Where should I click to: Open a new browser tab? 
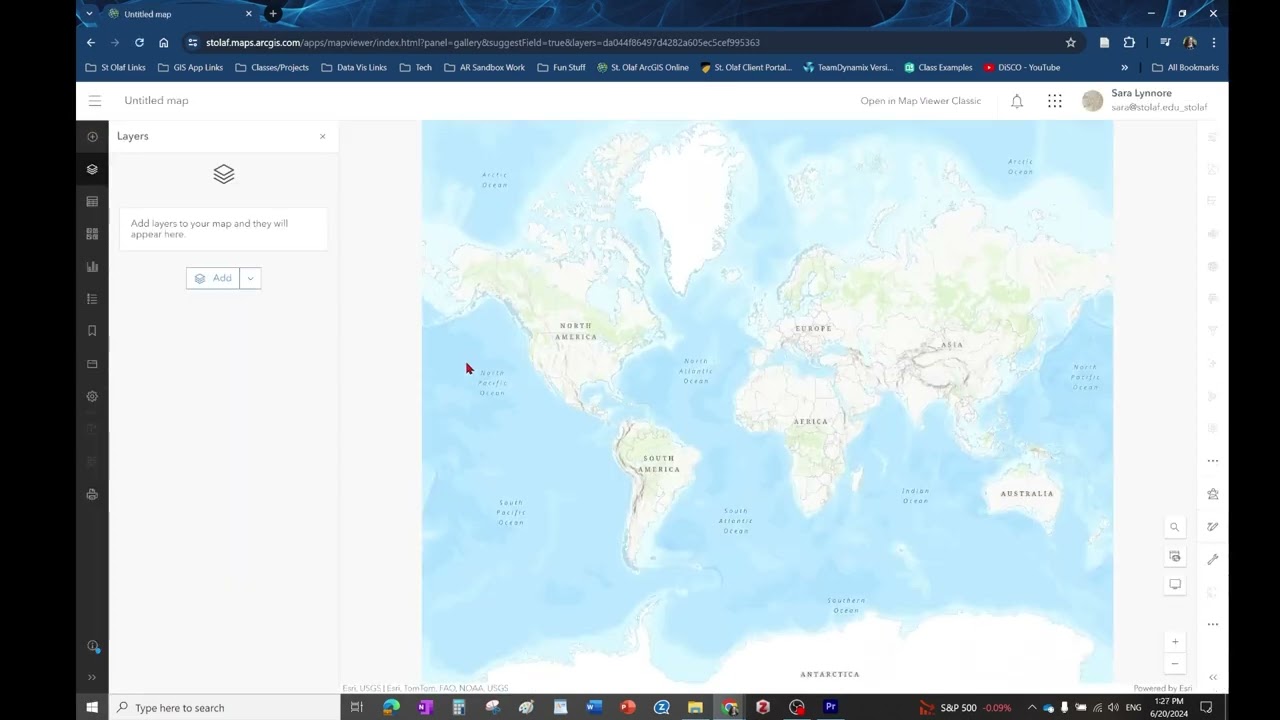(272, 14)
